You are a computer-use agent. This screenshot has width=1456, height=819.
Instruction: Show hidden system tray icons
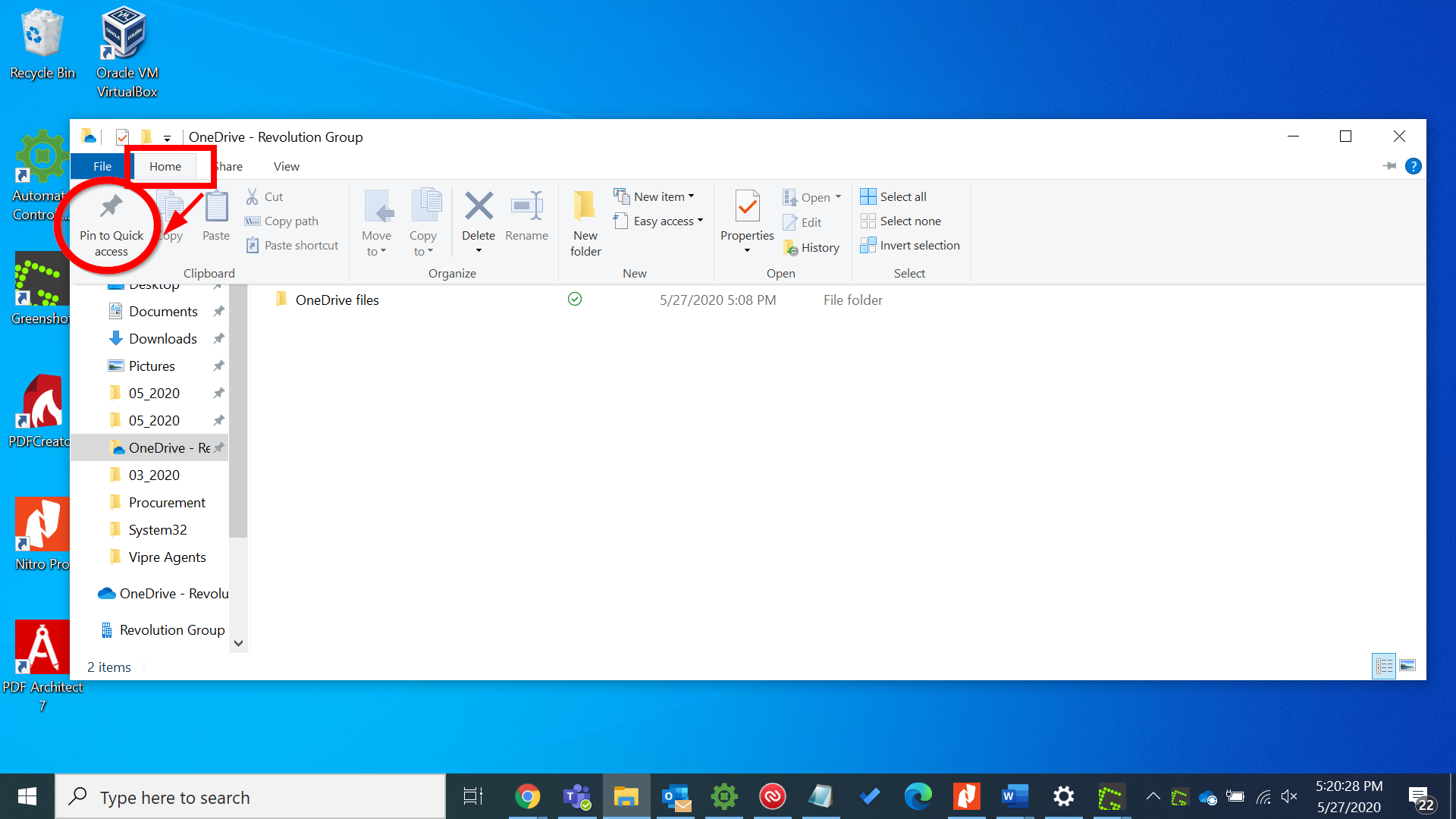pos(1153,796)
